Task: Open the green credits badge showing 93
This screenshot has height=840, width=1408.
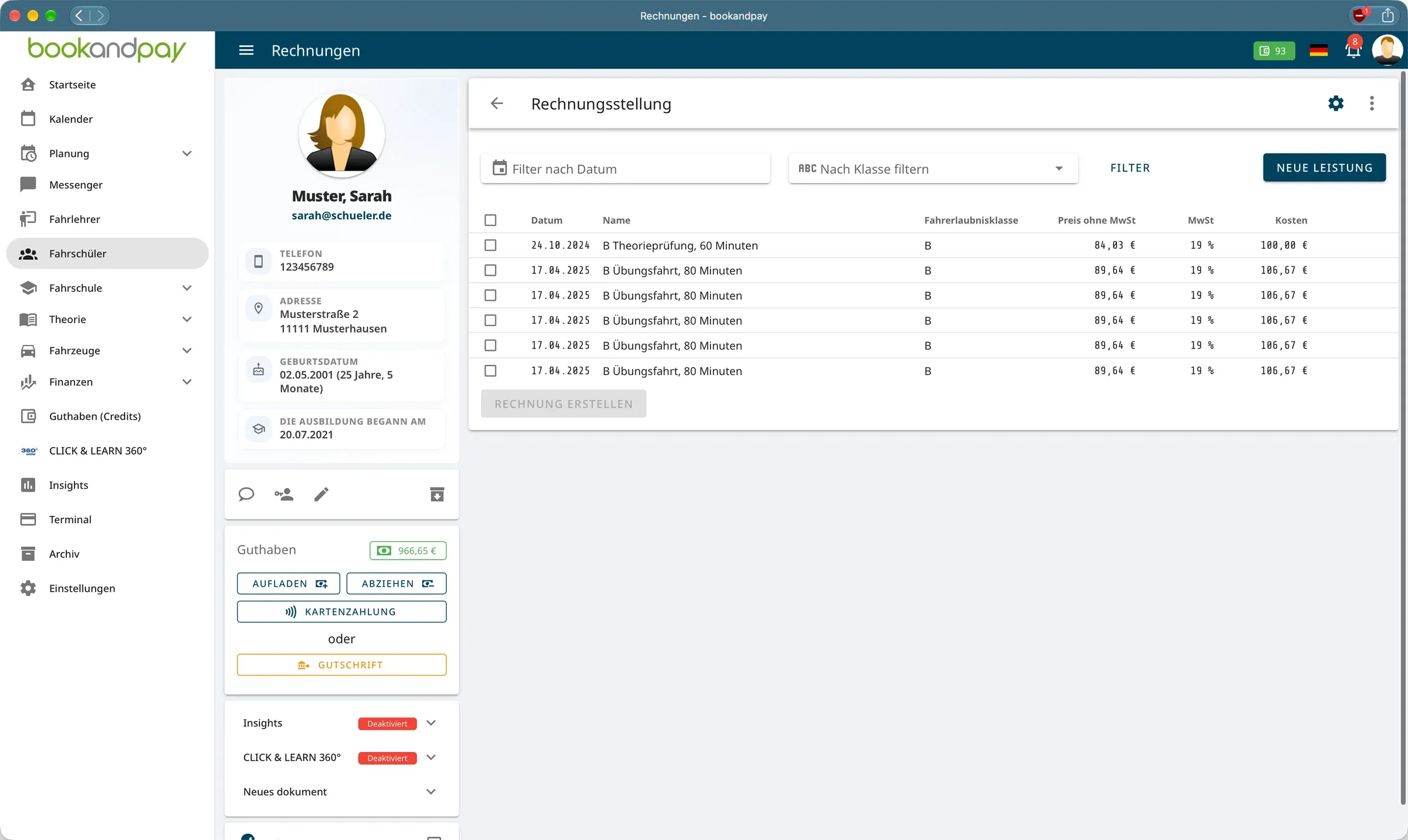Action: [x=1274, y=50]
